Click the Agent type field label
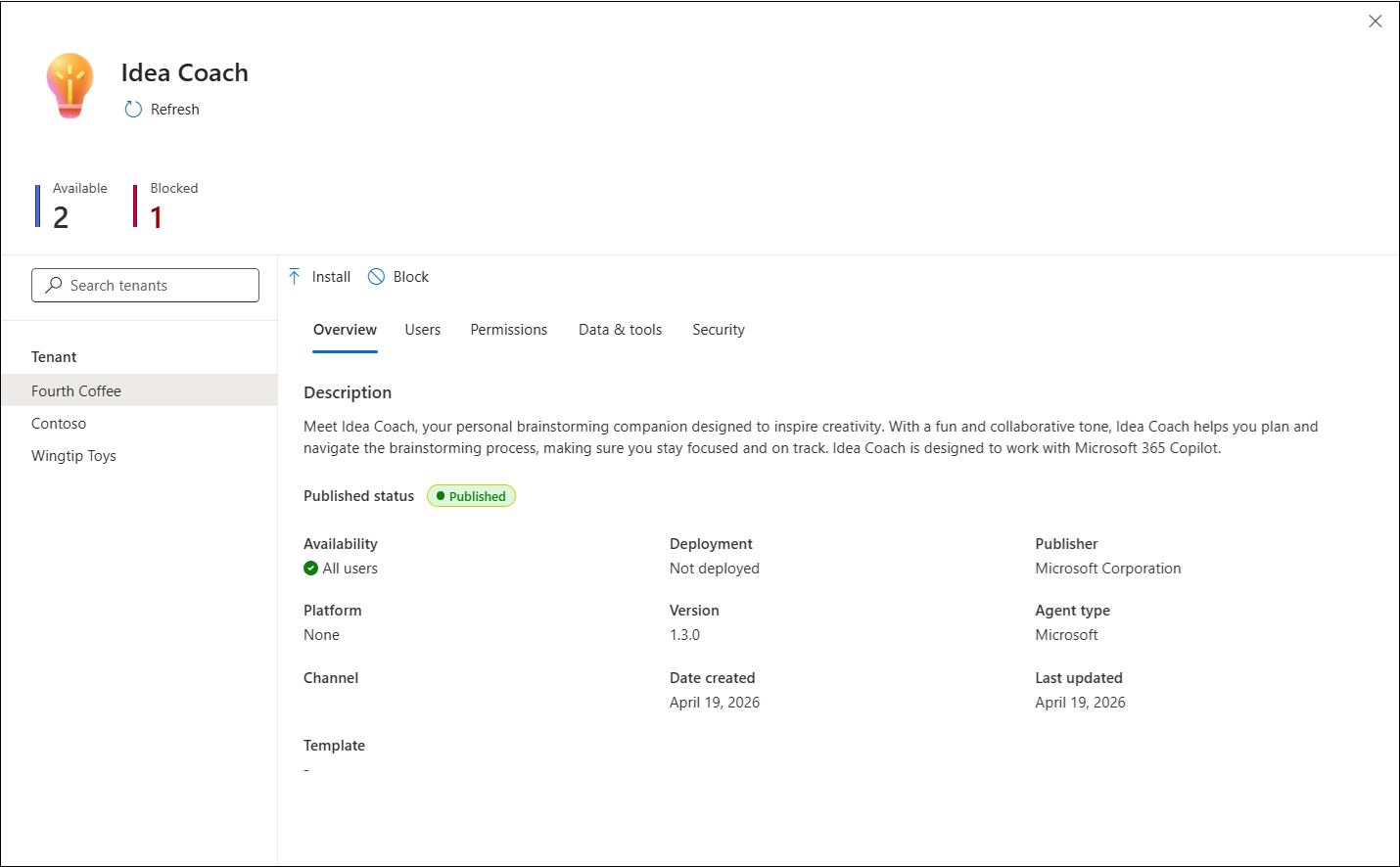1400x867 pixels. coord(1073,611)
